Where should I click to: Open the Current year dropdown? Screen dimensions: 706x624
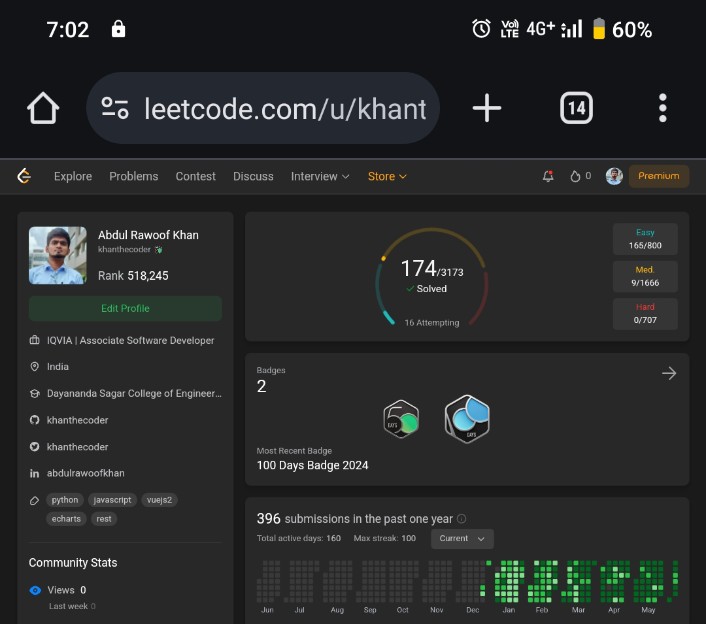[462, 538]
